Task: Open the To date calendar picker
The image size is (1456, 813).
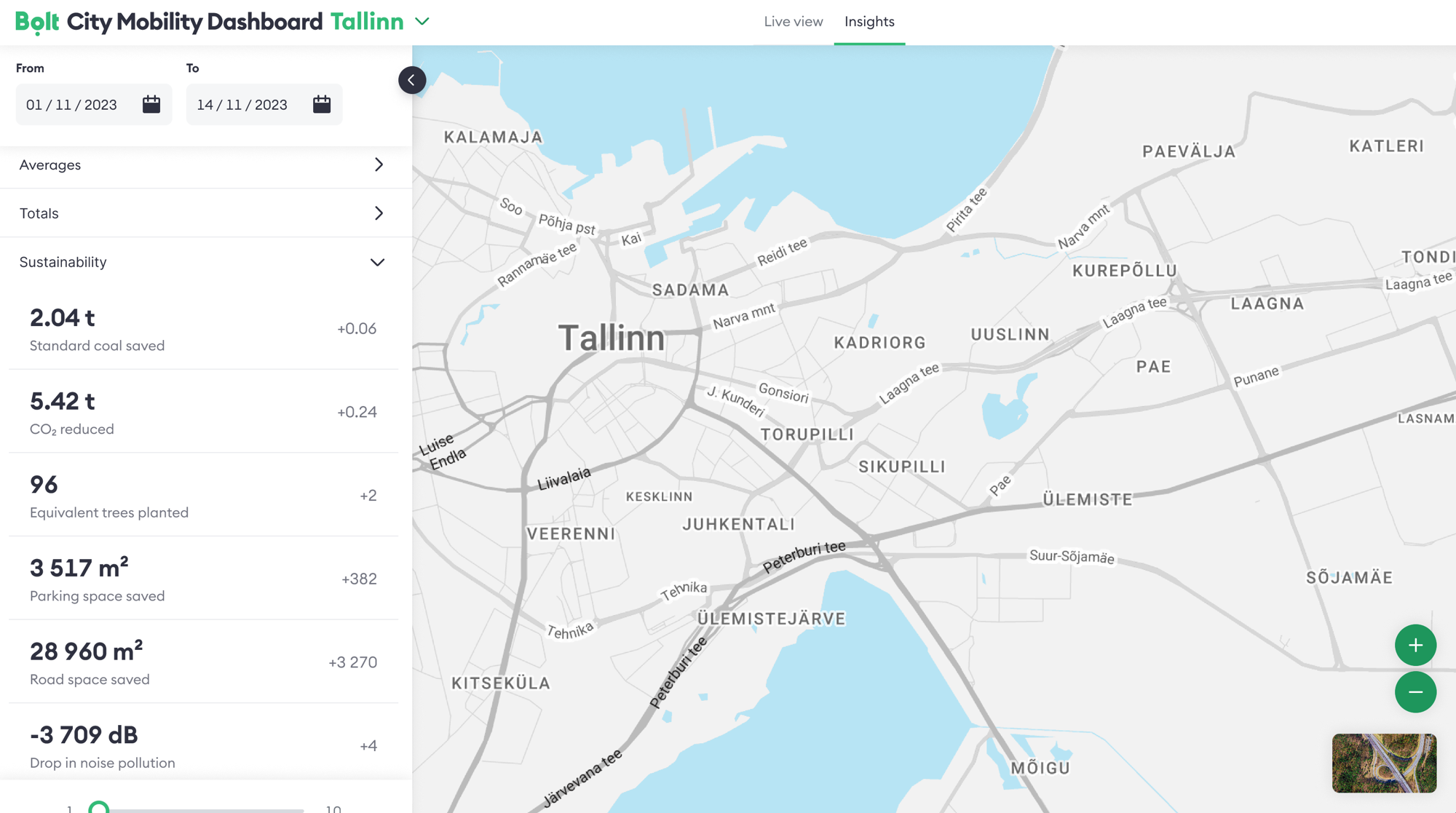Action: click(x=322, y=104)
